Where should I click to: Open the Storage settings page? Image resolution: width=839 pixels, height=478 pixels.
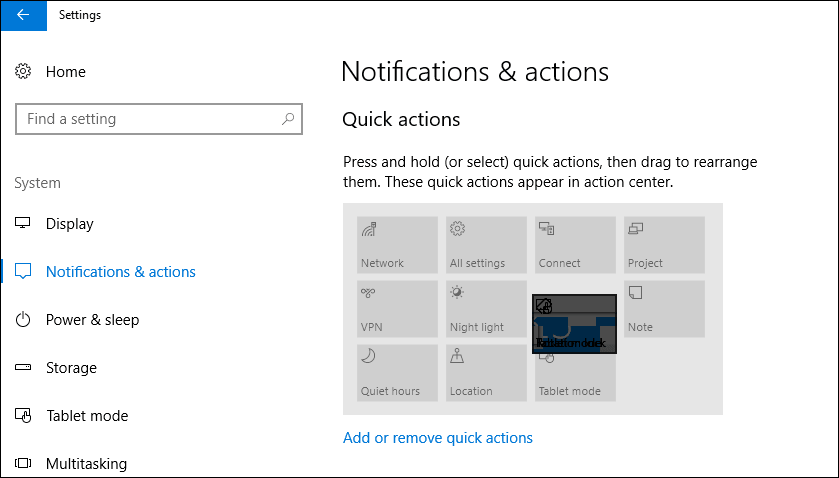(71, 368)
